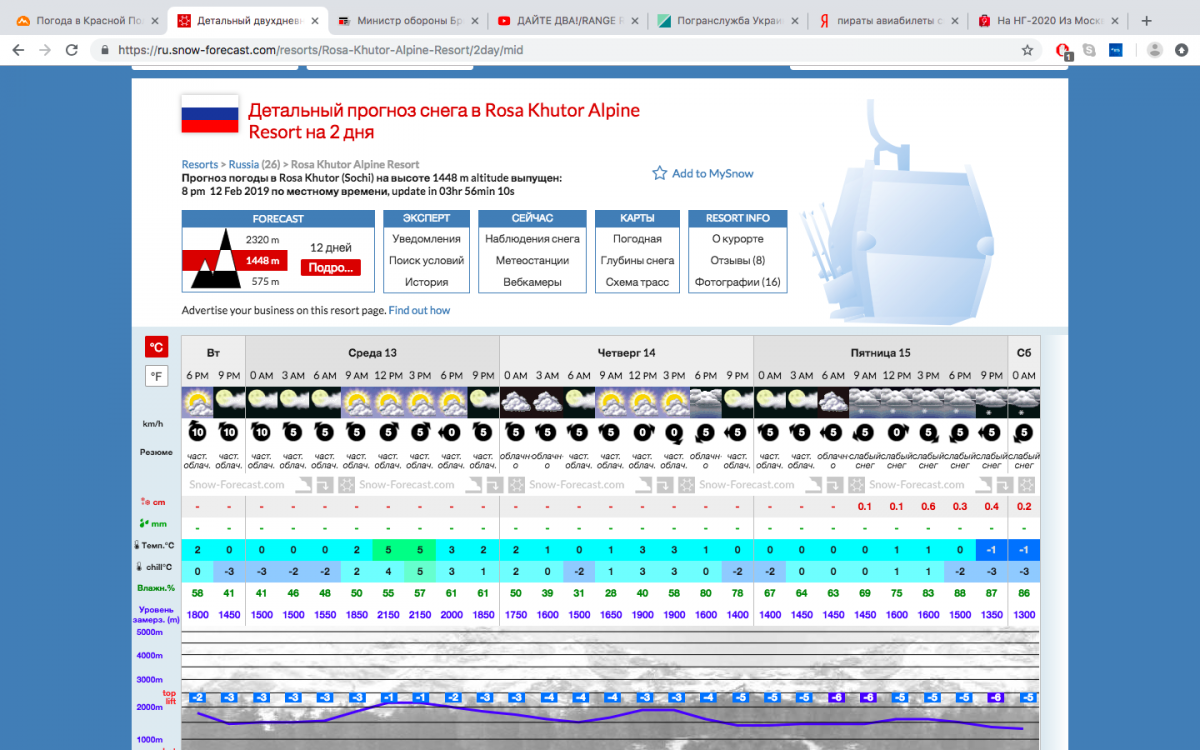Switch to the YouTube 'ДАЙТЕ ДВА!/RANGE' tab
Viewport: 1200px width, 750px height.
(567, 20)
